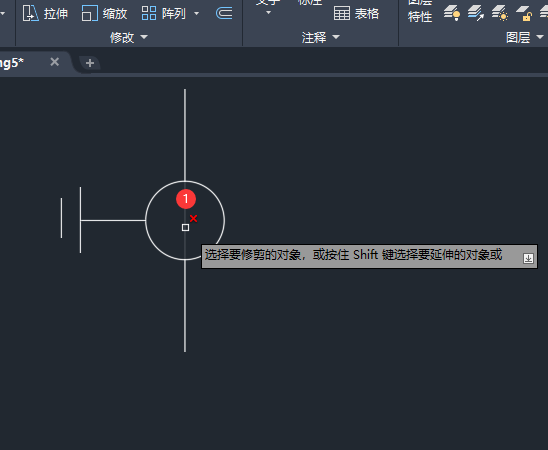Viewport: 548px width, 450px height.
Task: Select the Offset tool icon
Action: pyautogui.click(x=224, y=14)
